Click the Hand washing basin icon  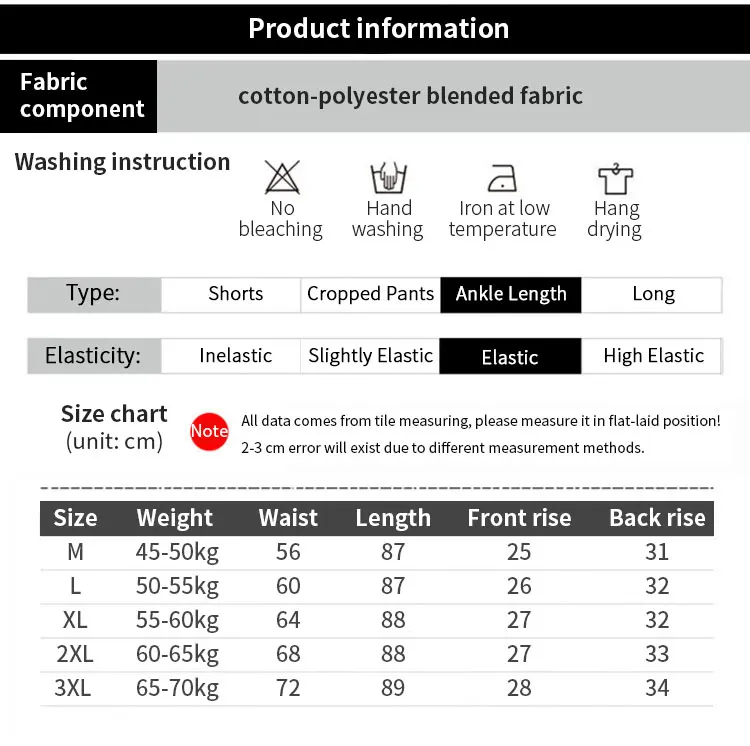388,177
